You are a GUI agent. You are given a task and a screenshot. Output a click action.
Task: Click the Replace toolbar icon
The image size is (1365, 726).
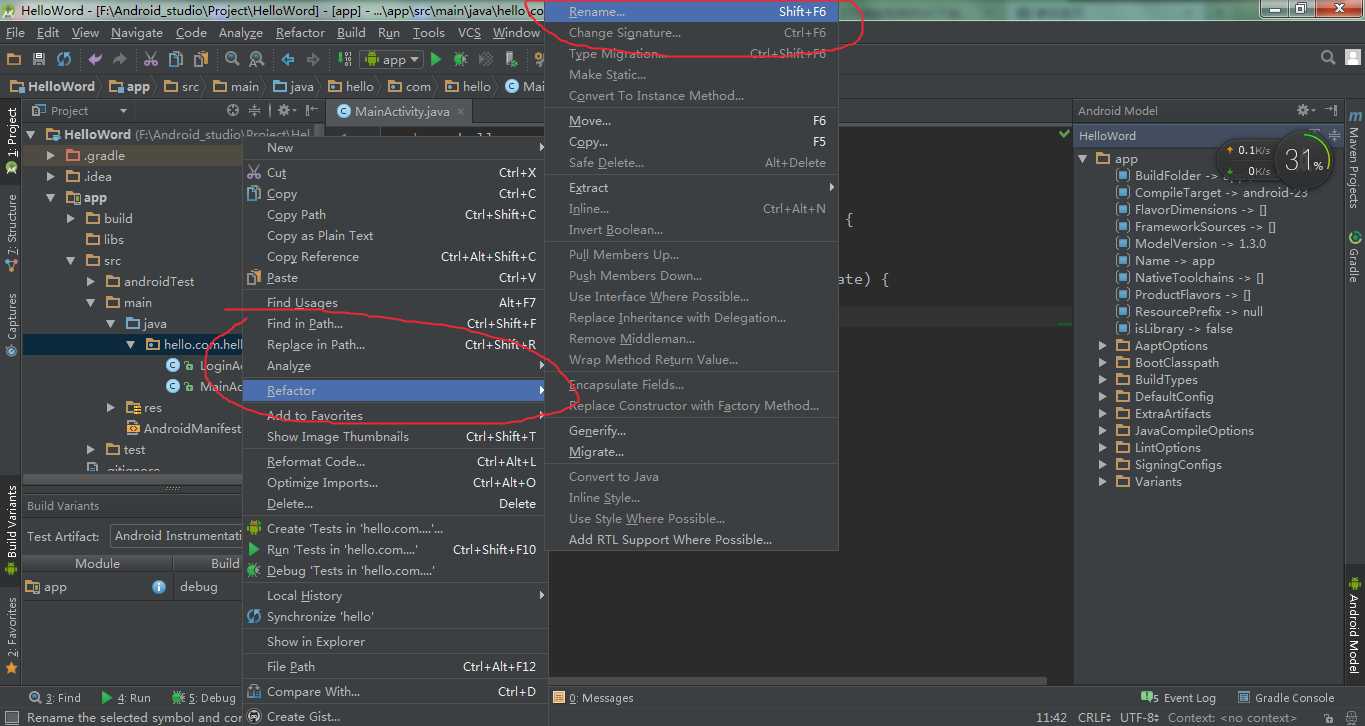pyautogui.click(x=257, y=60)
